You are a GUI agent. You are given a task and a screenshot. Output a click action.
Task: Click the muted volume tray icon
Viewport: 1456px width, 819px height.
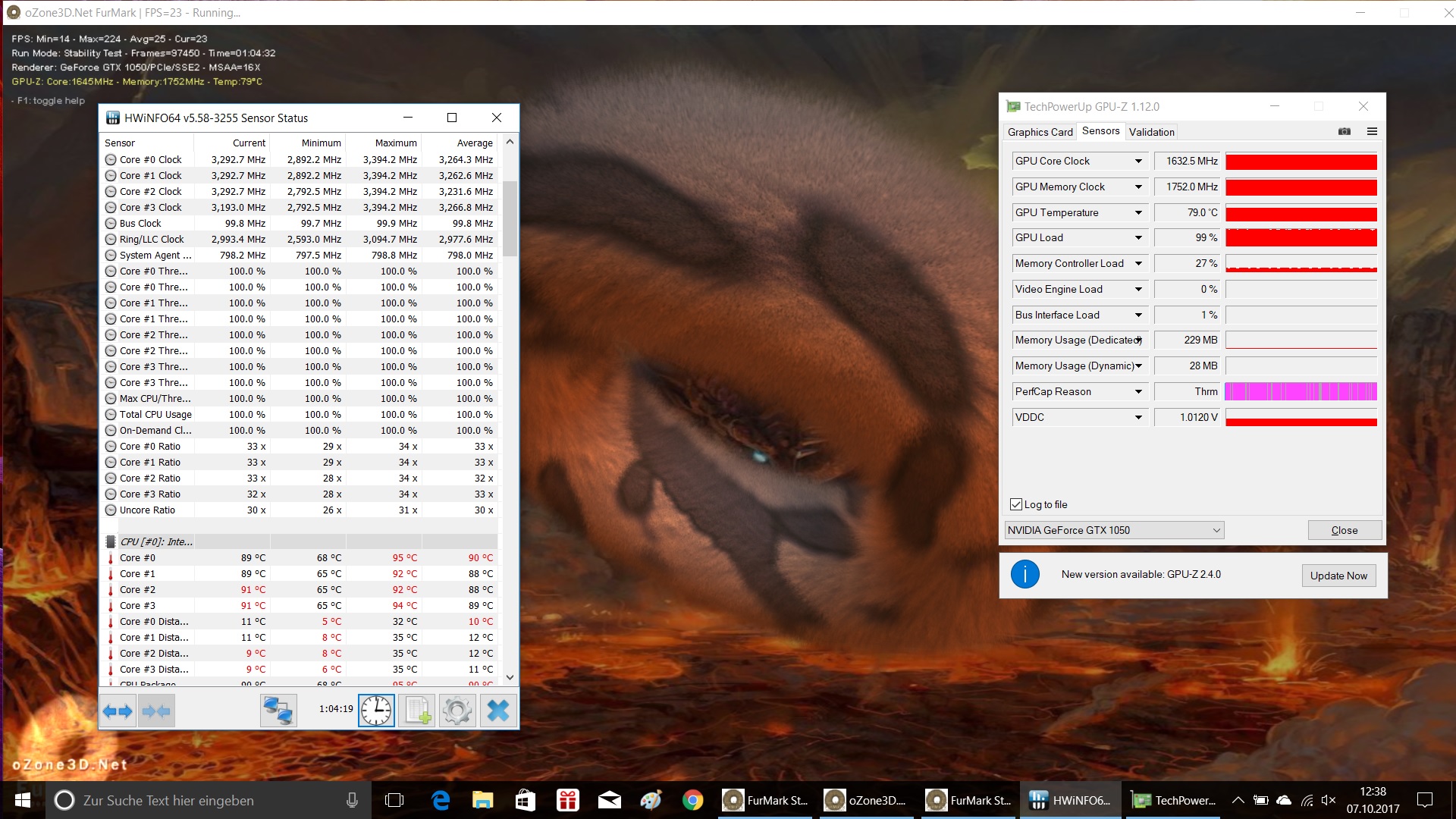pyautogui.click(x=1329, y=800)
